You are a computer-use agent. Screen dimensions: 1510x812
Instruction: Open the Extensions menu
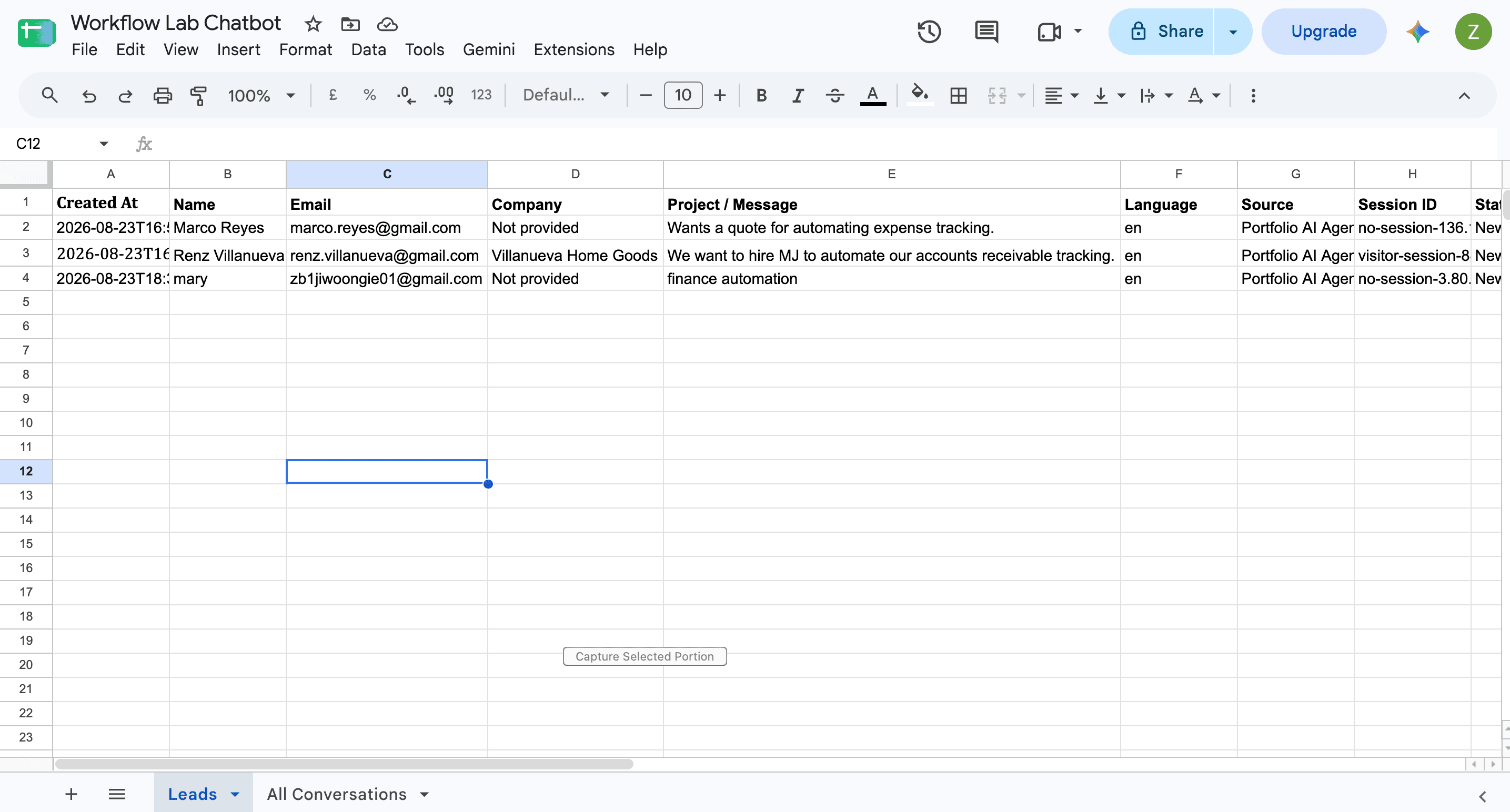click(x=574, y=50)
